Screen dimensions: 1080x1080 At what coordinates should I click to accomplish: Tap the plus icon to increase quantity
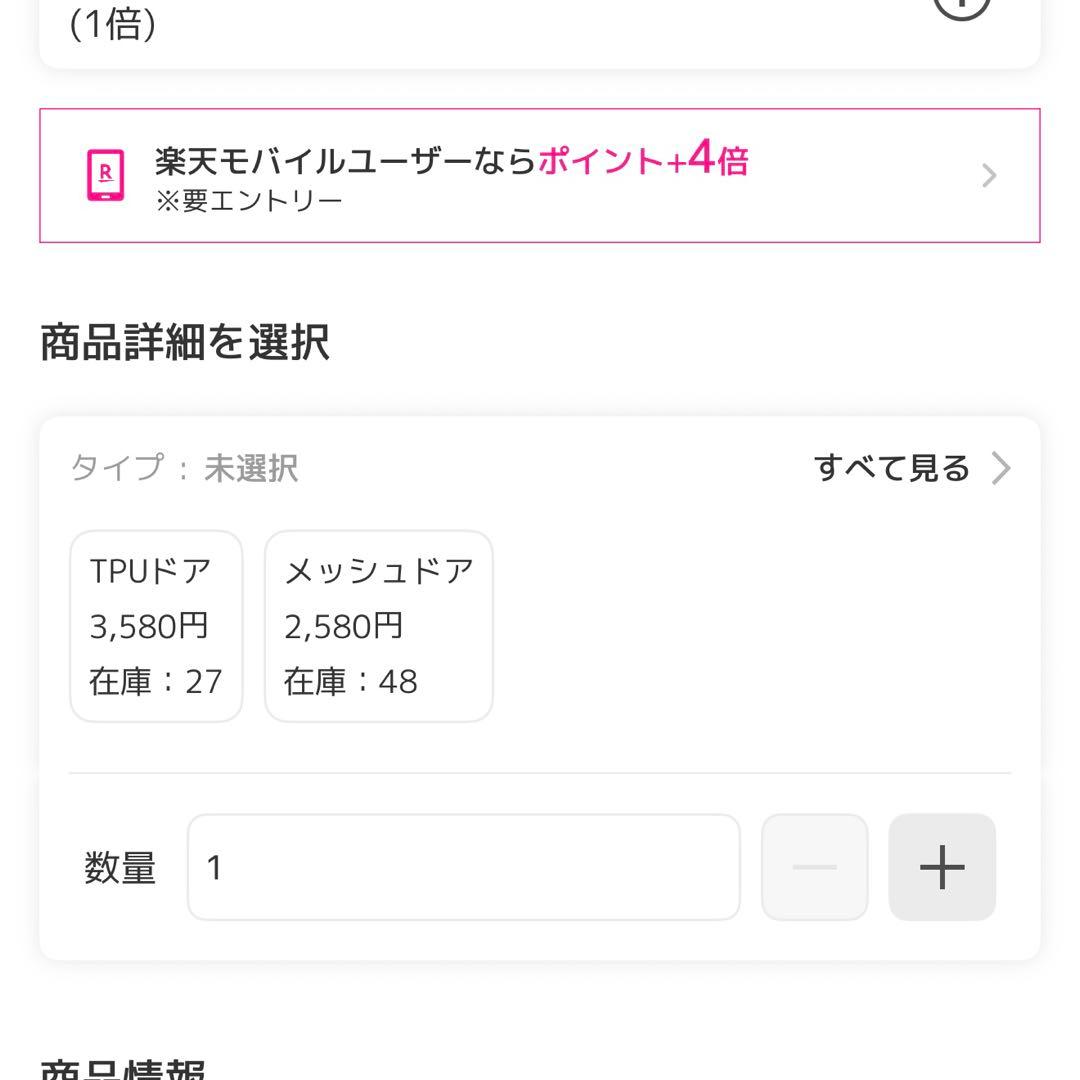(x=941, y=867)
